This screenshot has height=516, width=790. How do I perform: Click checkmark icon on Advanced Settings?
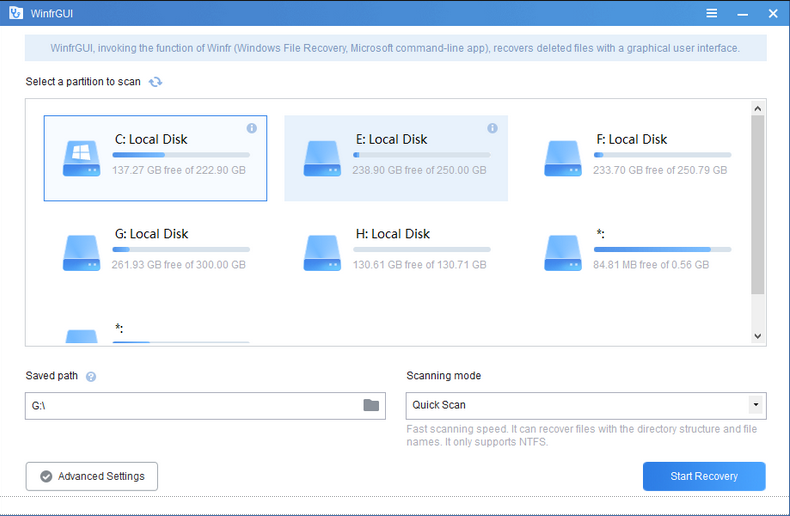pos(46,476)
